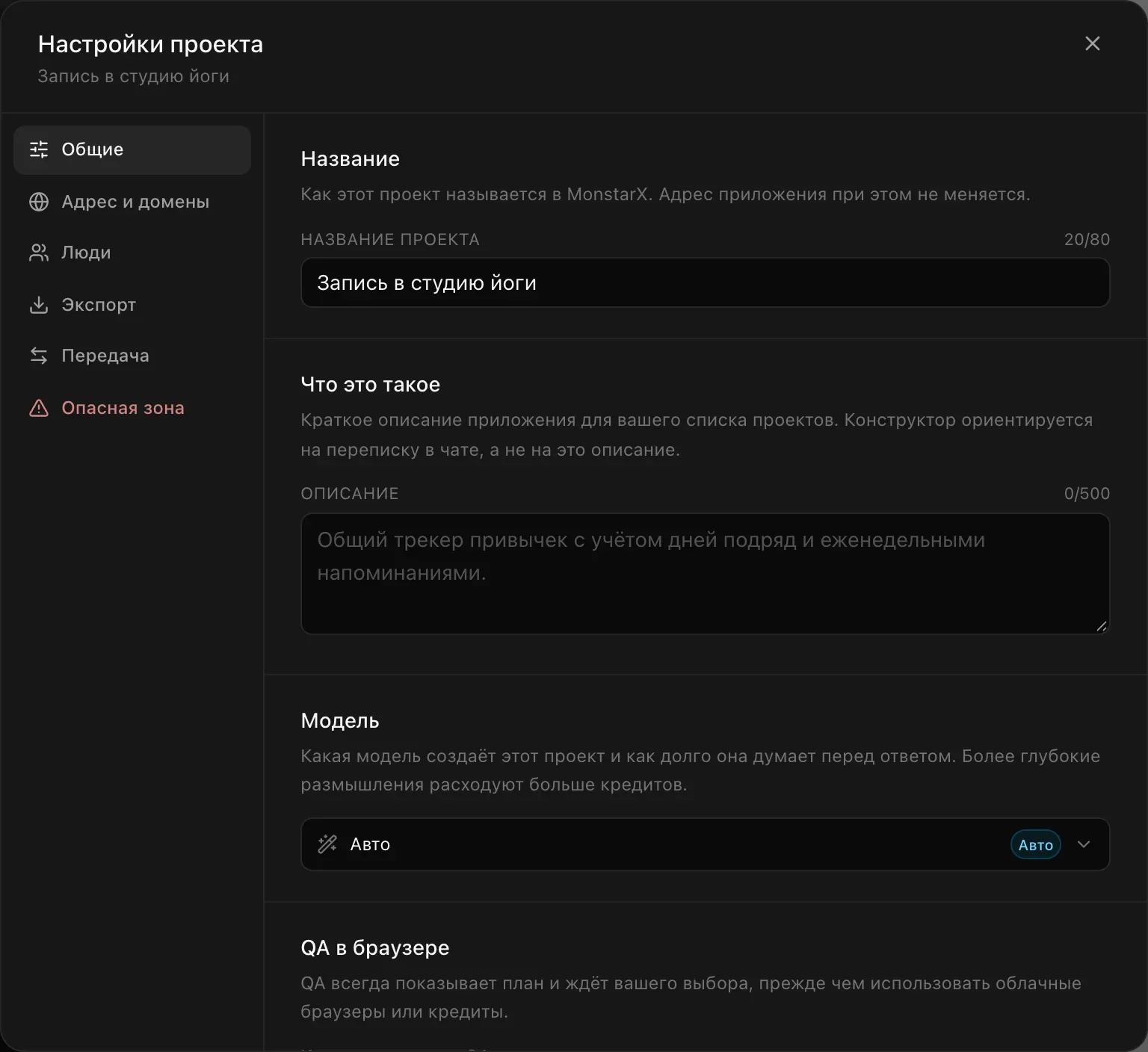Click the sliders icon beside Общие
Screen dimensions: 1148x1052
pyautogui.click(x=39, y=149)
